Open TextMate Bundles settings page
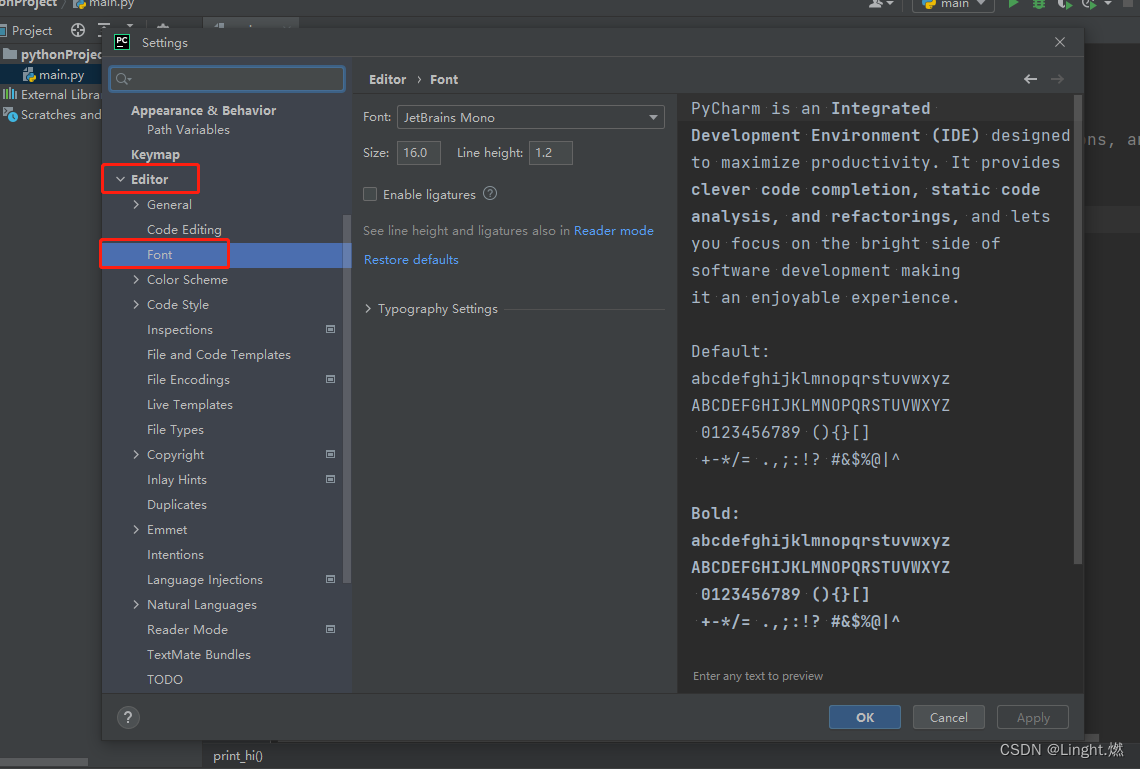This screenshot has height=769, width=1140. [198, 655]
